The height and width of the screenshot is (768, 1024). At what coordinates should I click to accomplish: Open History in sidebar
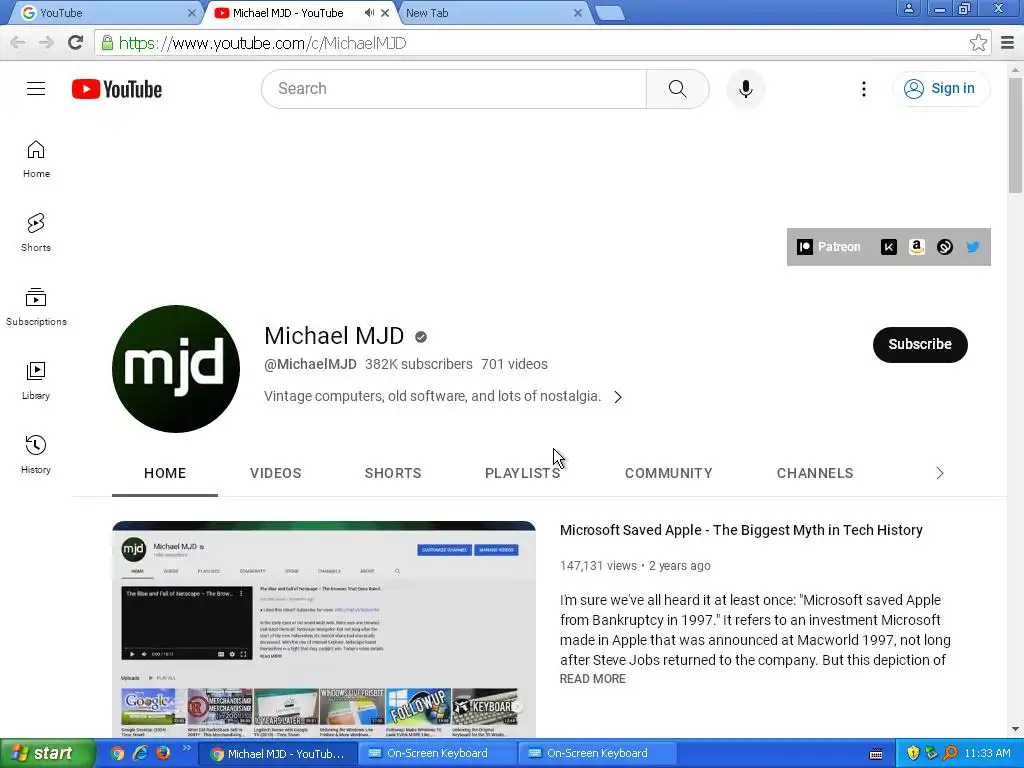[36, 455]
